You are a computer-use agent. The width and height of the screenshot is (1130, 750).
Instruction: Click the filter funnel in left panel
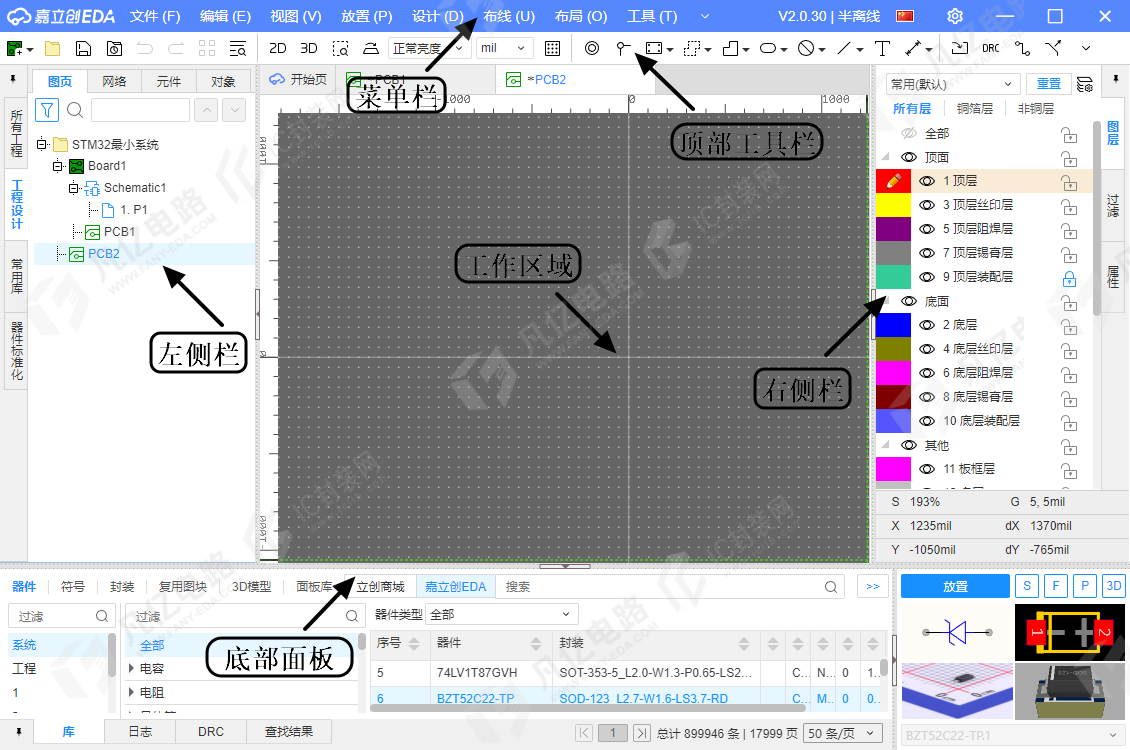tap(47, 110)
